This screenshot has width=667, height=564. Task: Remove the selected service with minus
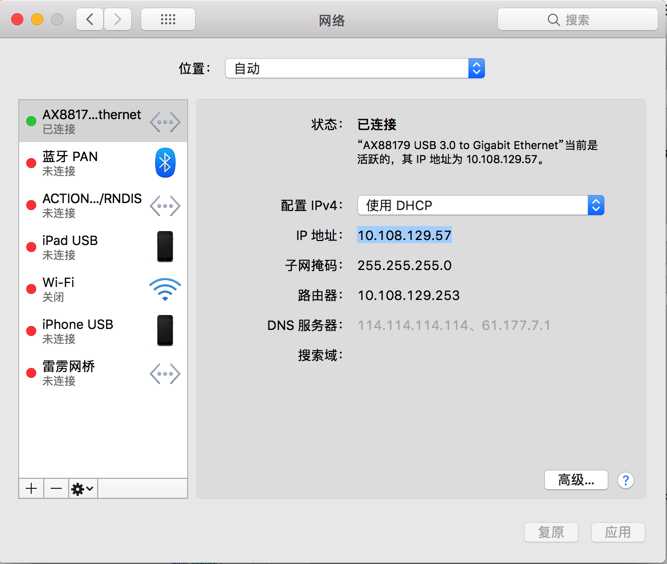click(x=56, y=489)
